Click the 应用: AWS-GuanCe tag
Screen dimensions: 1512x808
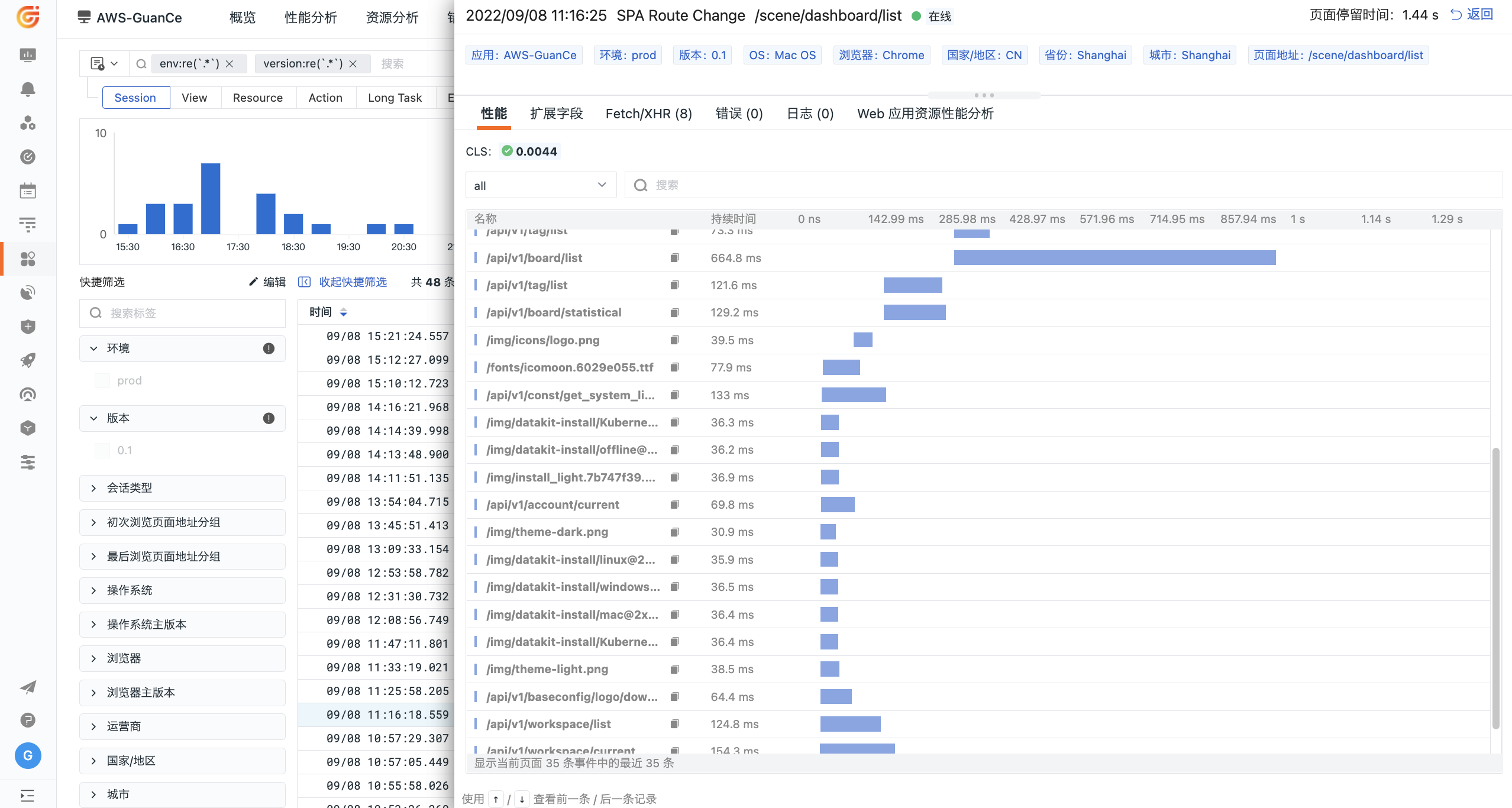tap(524, 55)
